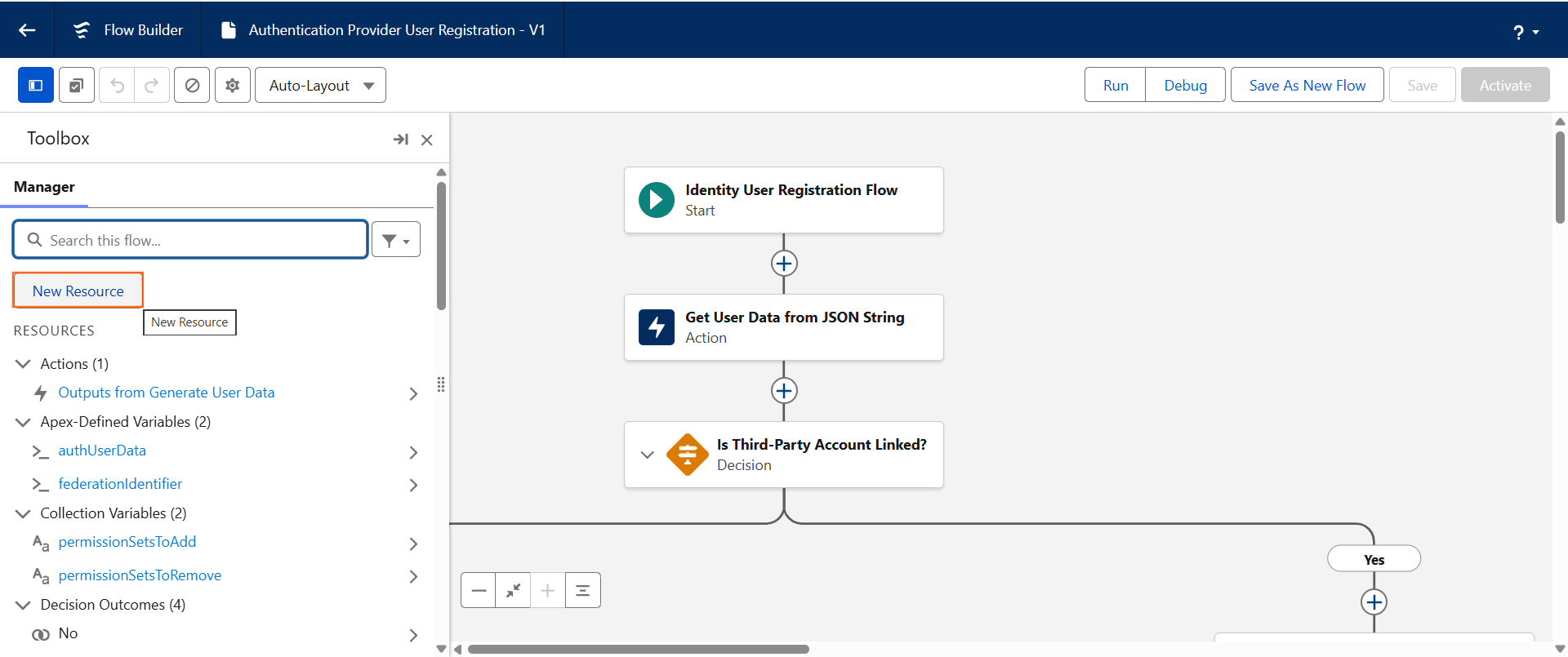1568x657 pixels.
Task: Open the permissionSetsToAdd resource
Action: pyautogui.click(x=127, y=542)
